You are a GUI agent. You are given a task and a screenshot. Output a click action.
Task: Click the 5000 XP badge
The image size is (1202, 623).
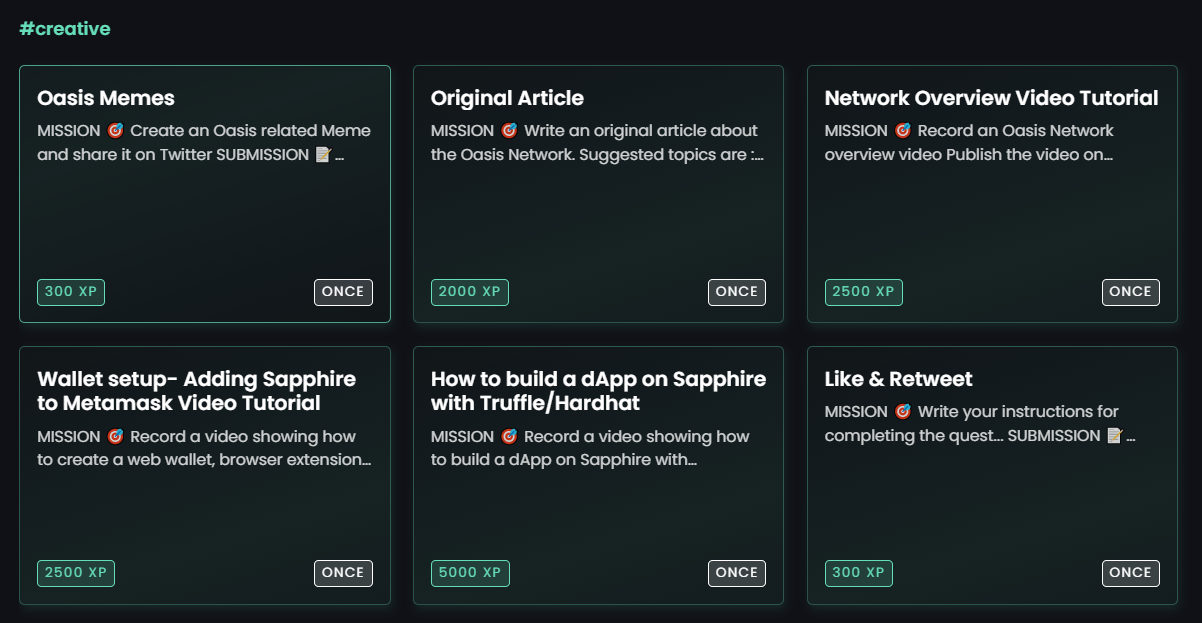470,573
